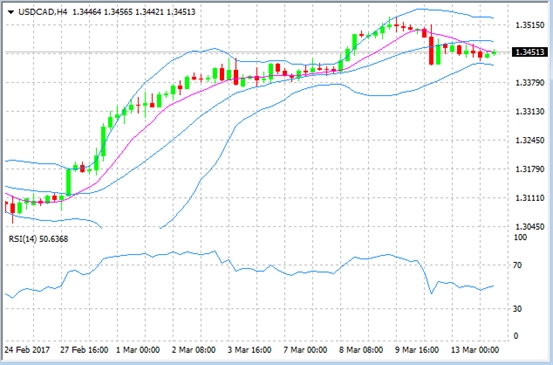Image resolution: width=553 pixels, height=365 pixels.
Task: Select the 27 Feb 16:00 time label
Action: pyautogui.click(x=84, y=350)
